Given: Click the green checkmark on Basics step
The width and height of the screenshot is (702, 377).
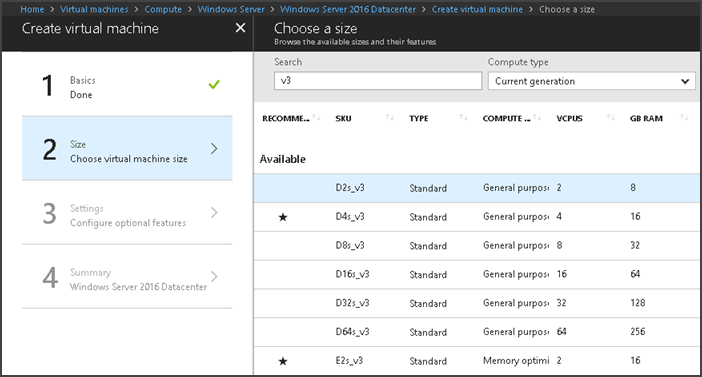Looking at the screenshot, I should (x=214, y=84).
